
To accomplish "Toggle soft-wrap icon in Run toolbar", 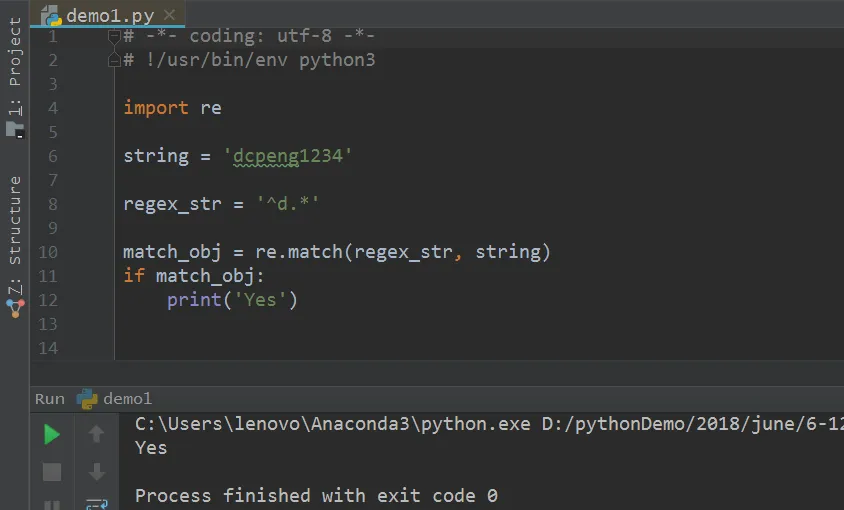I will (97, 505).
